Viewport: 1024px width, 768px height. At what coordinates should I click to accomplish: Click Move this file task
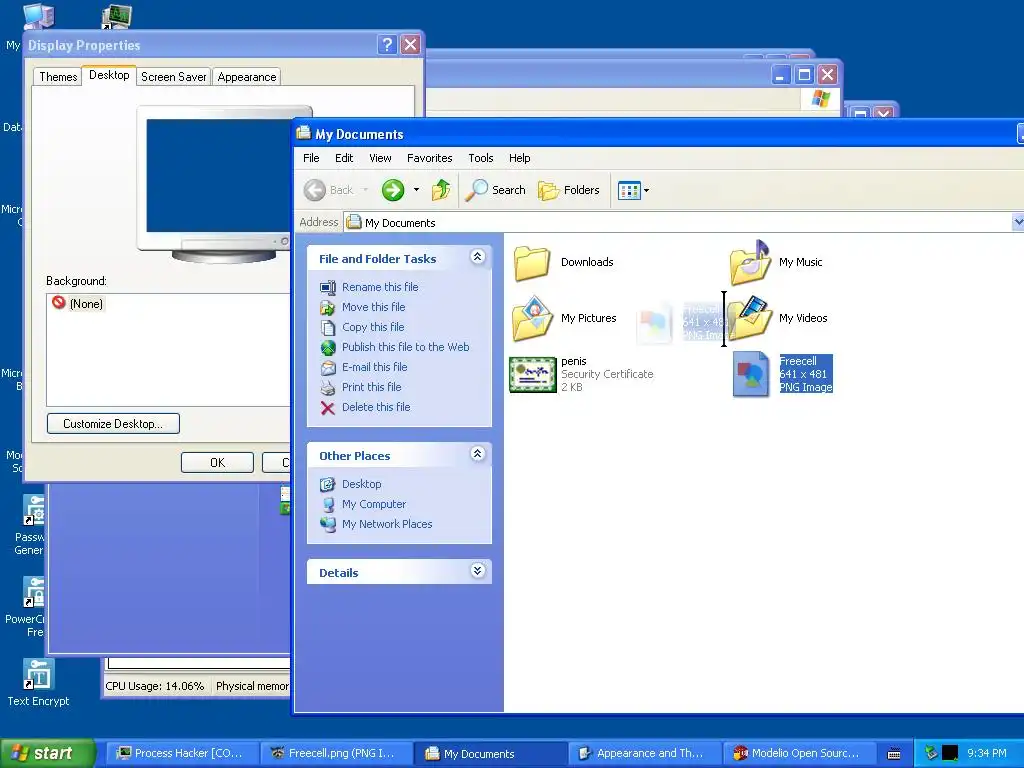[x=373, y=307]
